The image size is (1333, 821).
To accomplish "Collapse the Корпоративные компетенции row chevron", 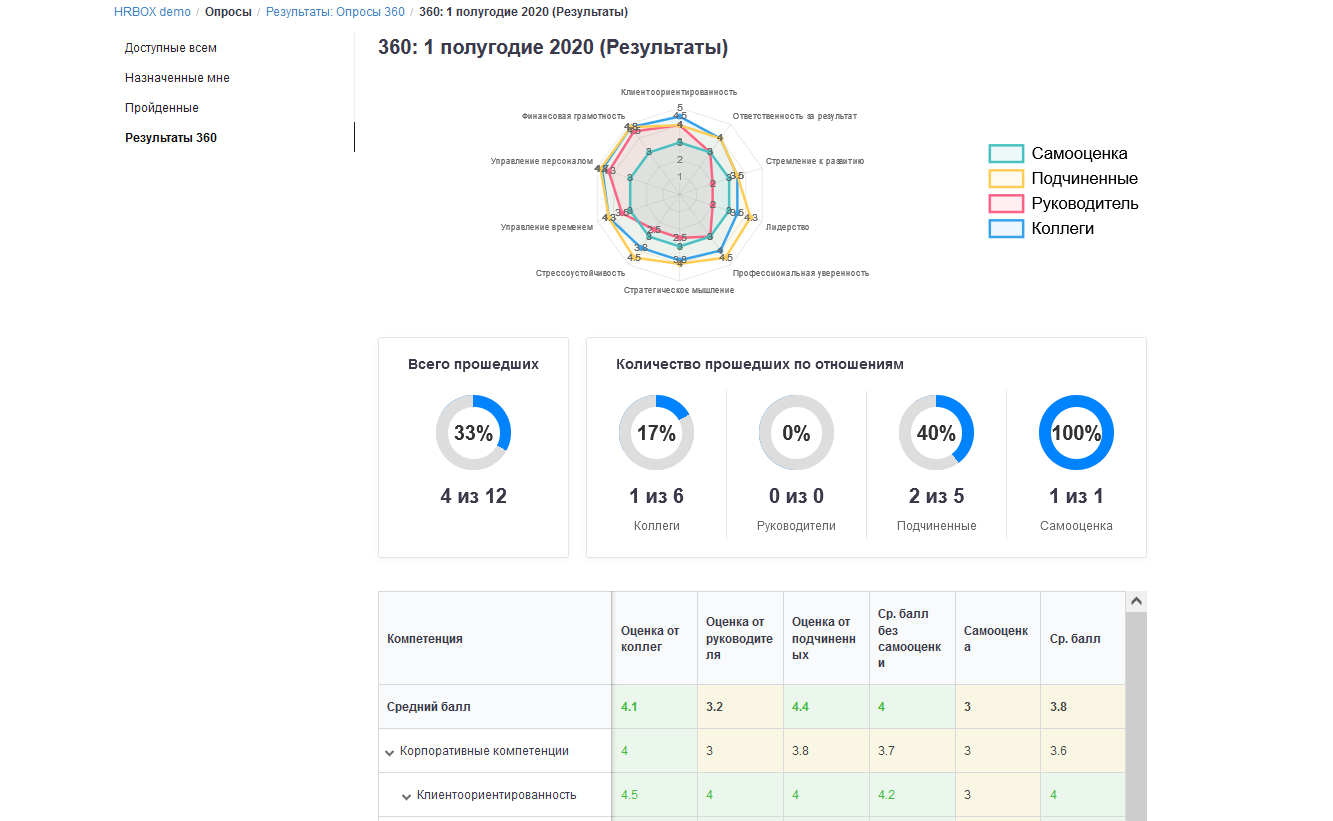I will point(390,752).
